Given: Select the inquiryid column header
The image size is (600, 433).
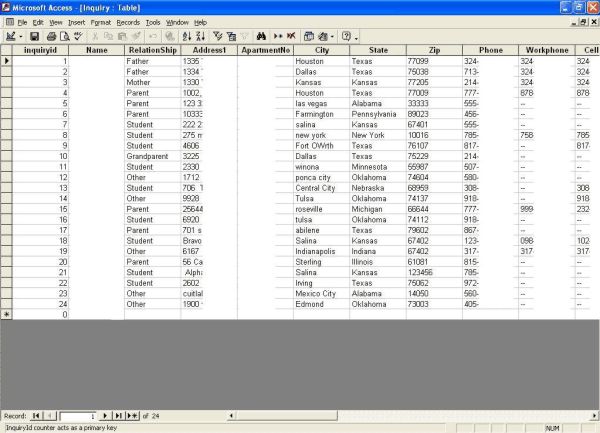Looking at the screenshot, I should [40, 50].
